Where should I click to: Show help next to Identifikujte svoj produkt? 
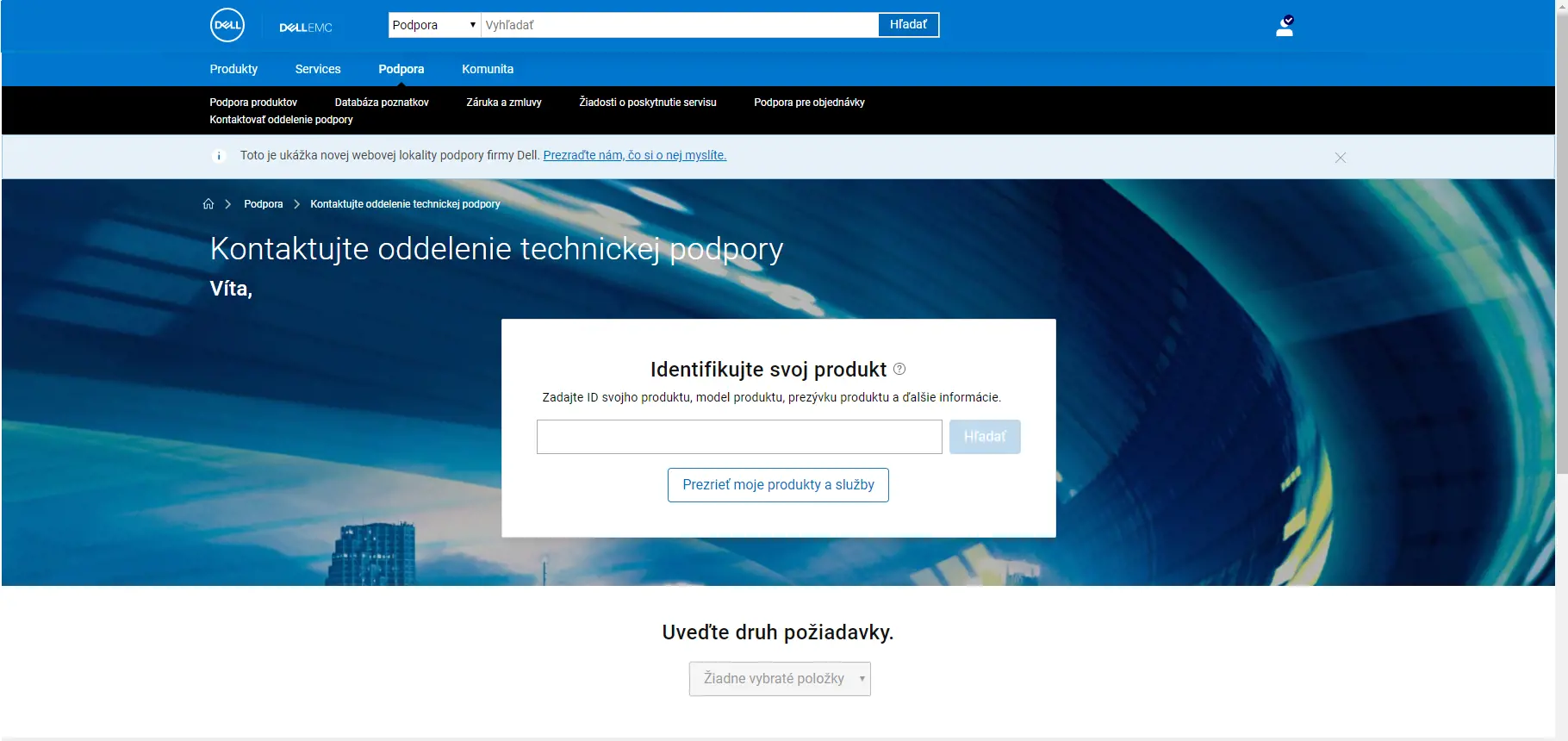click(899, 369)
